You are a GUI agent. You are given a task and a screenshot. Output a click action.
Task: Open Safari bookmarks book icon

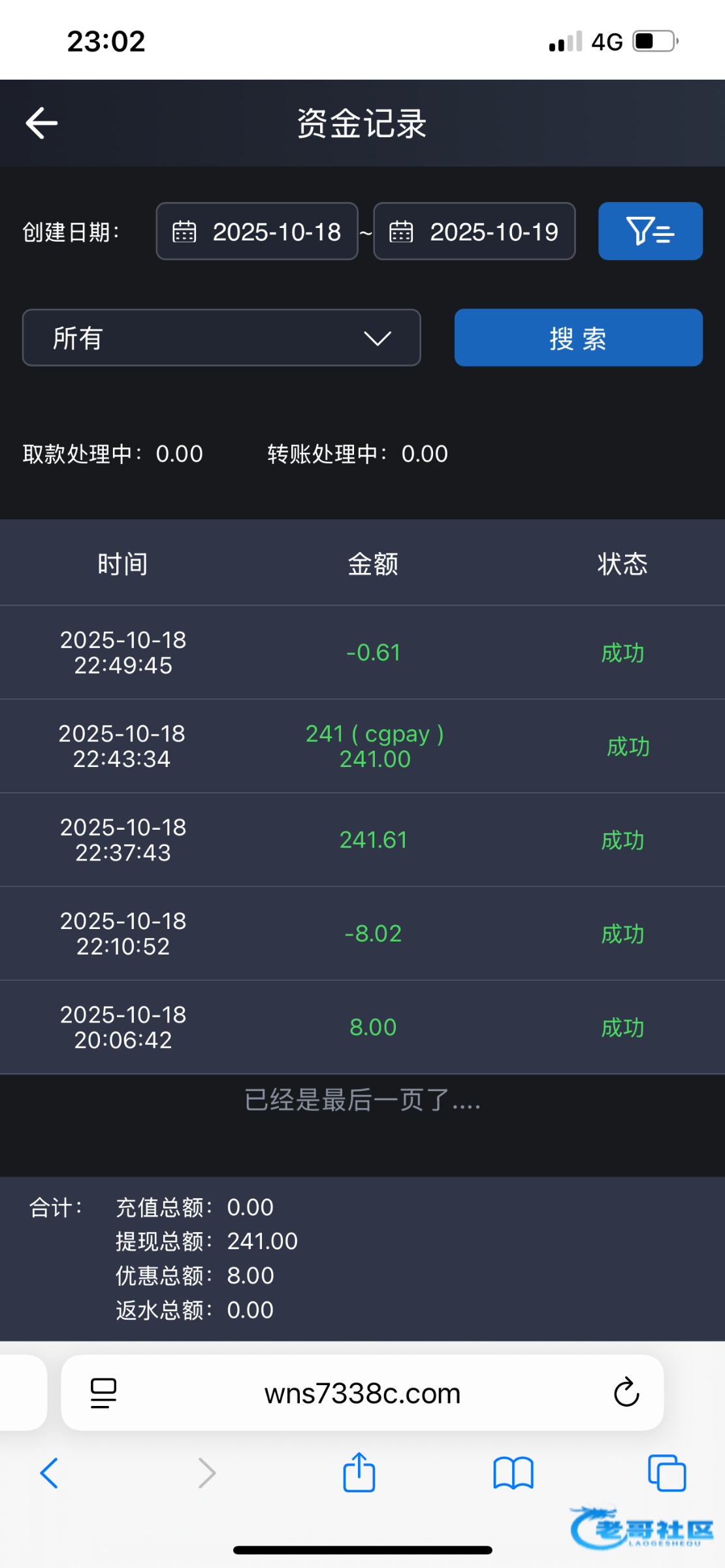tap(513, 1473)
